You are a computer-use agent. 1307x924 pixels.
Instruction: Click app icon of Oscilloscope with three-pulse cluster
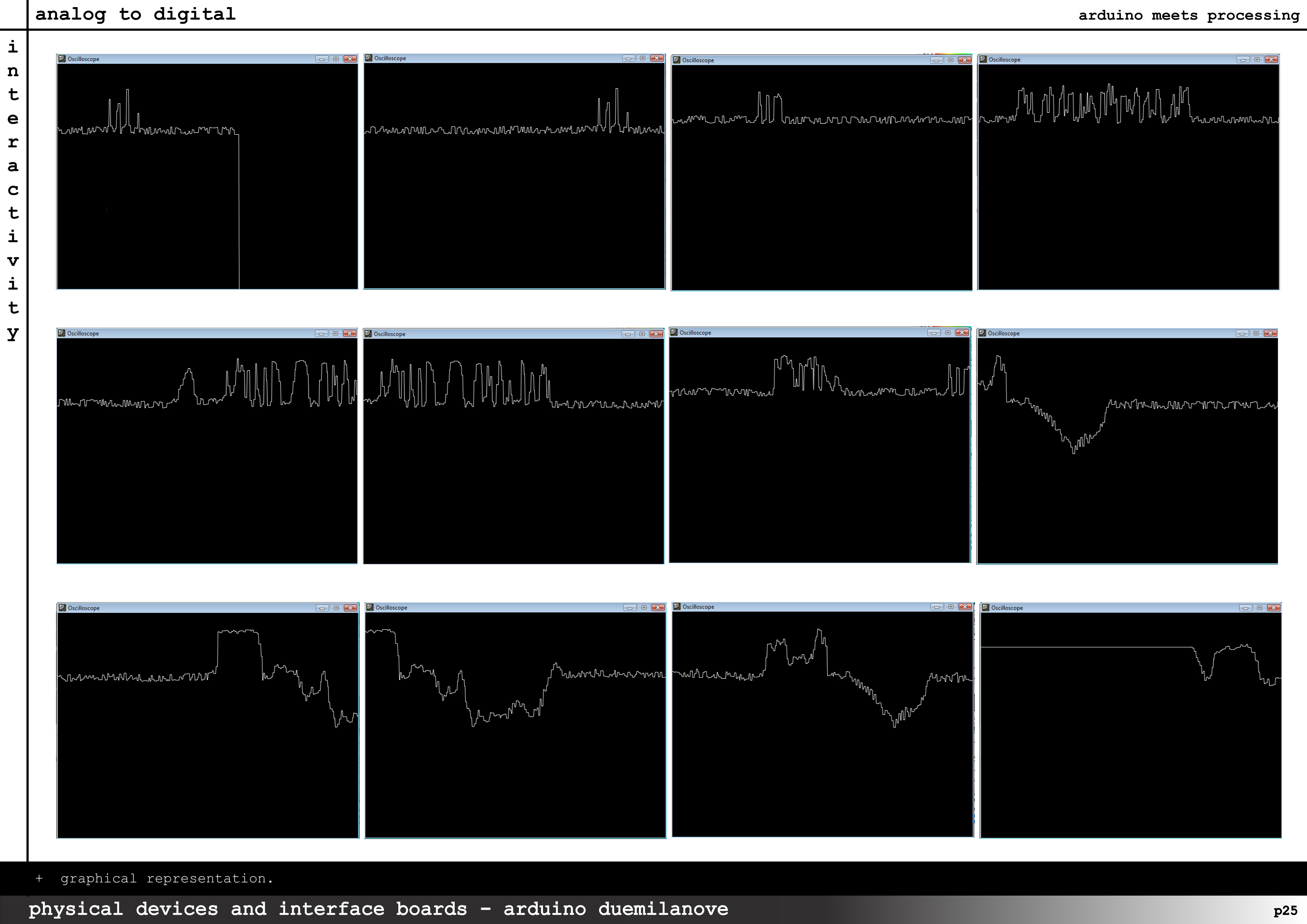(676, 60)
